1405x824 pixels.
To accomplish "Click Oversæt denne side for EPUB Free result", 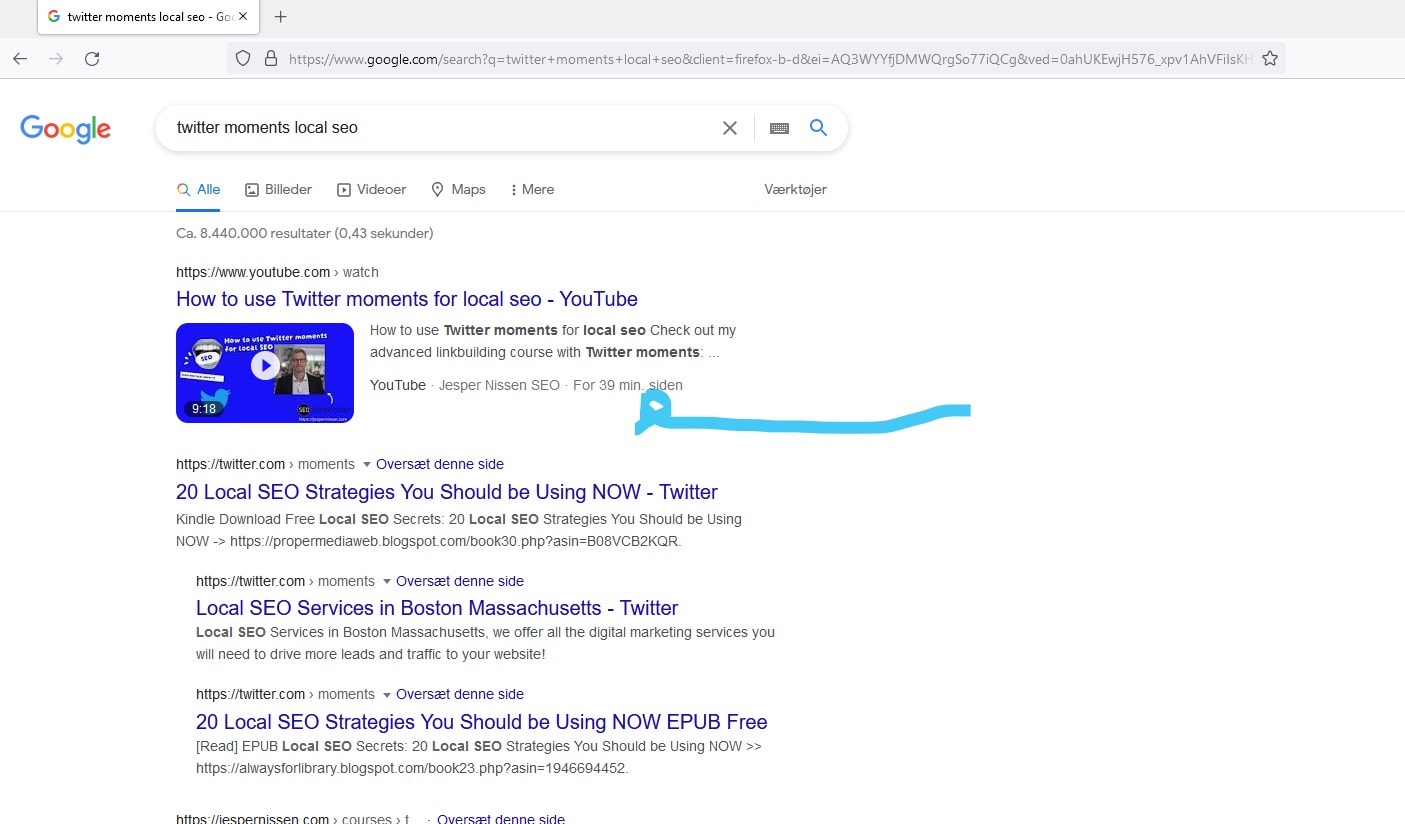I will coord(460,694).
